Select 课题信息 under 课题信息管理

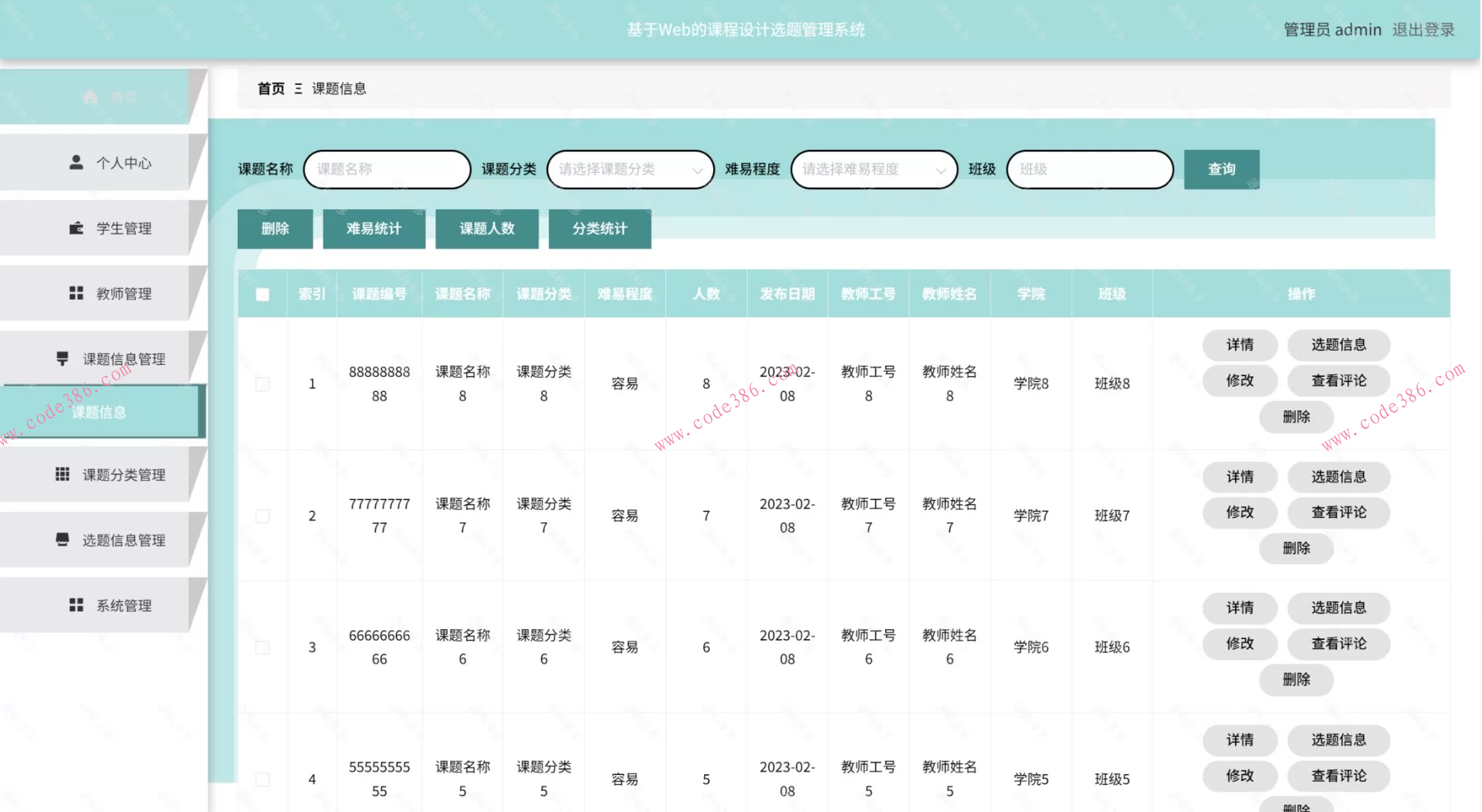pyautogui.click(x=100, y=412)
